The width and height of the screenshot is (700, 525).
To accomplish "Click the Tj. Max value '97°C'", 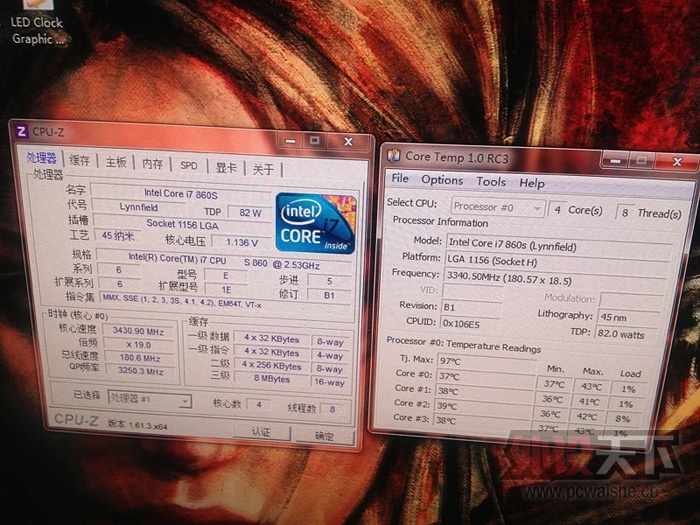I will pos(487,362).
